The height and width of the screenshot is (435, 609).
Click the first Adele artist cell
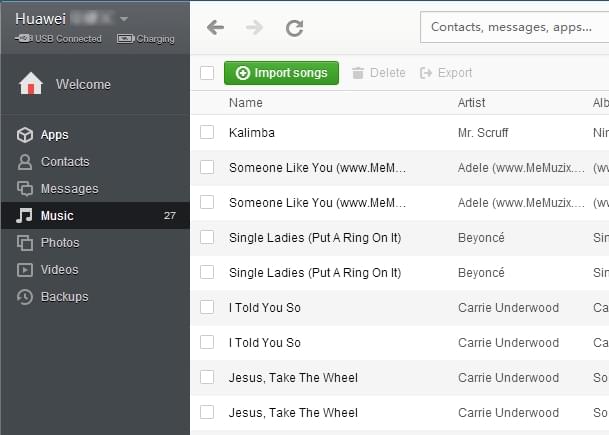tap(521, 168)
